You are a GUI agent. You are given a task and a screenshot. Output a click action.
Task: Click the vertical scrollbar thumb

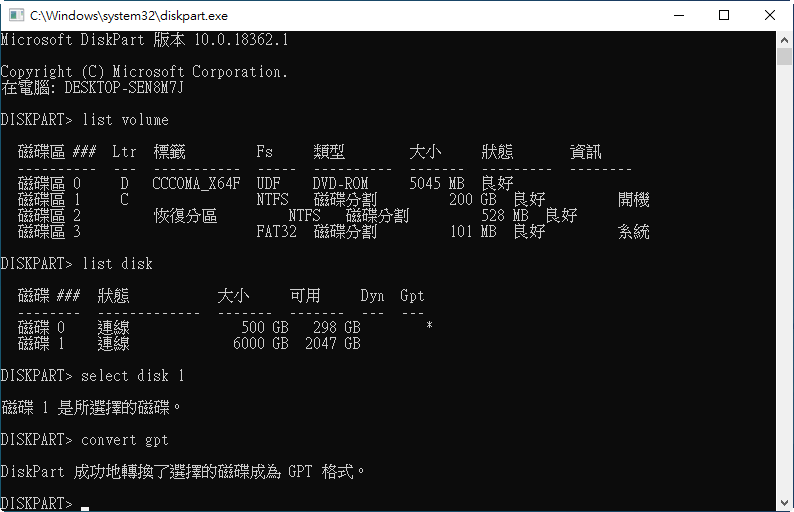click(784, 56)
